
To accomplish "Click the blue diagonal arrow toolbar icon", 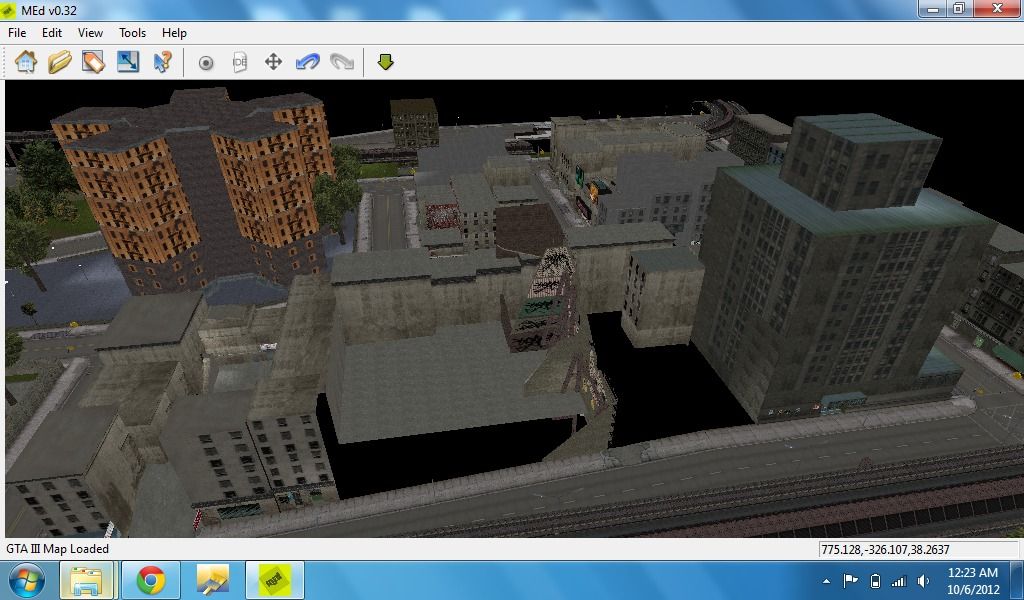I will (128, 62).
